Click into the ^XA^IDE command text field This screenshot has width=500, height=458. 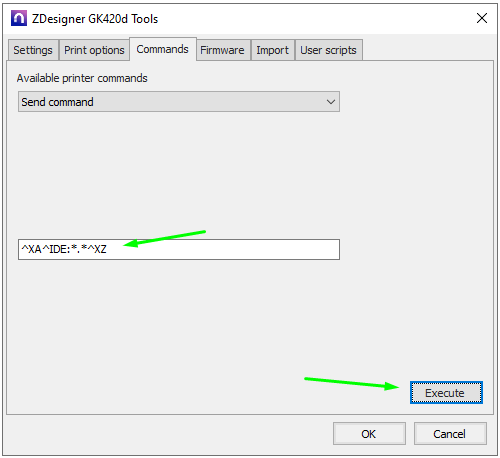coord(179,249)
